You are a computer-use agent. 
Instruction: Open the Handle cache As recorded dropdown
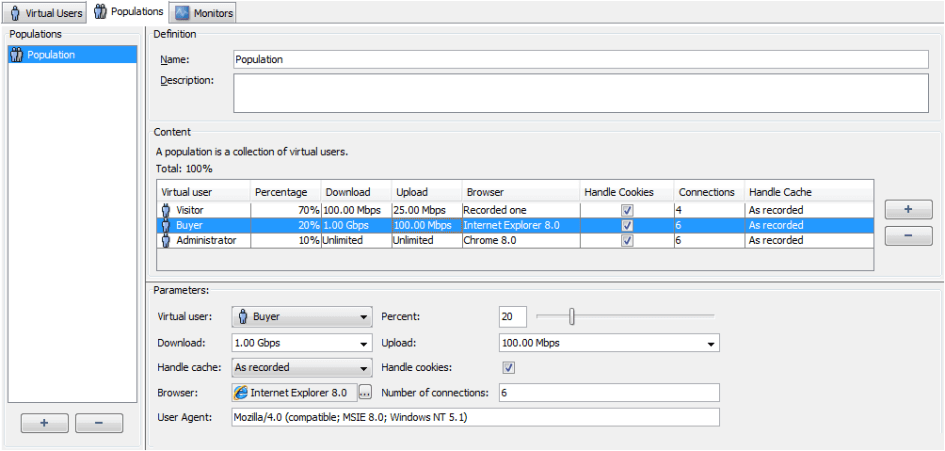[x=301, y=368]
